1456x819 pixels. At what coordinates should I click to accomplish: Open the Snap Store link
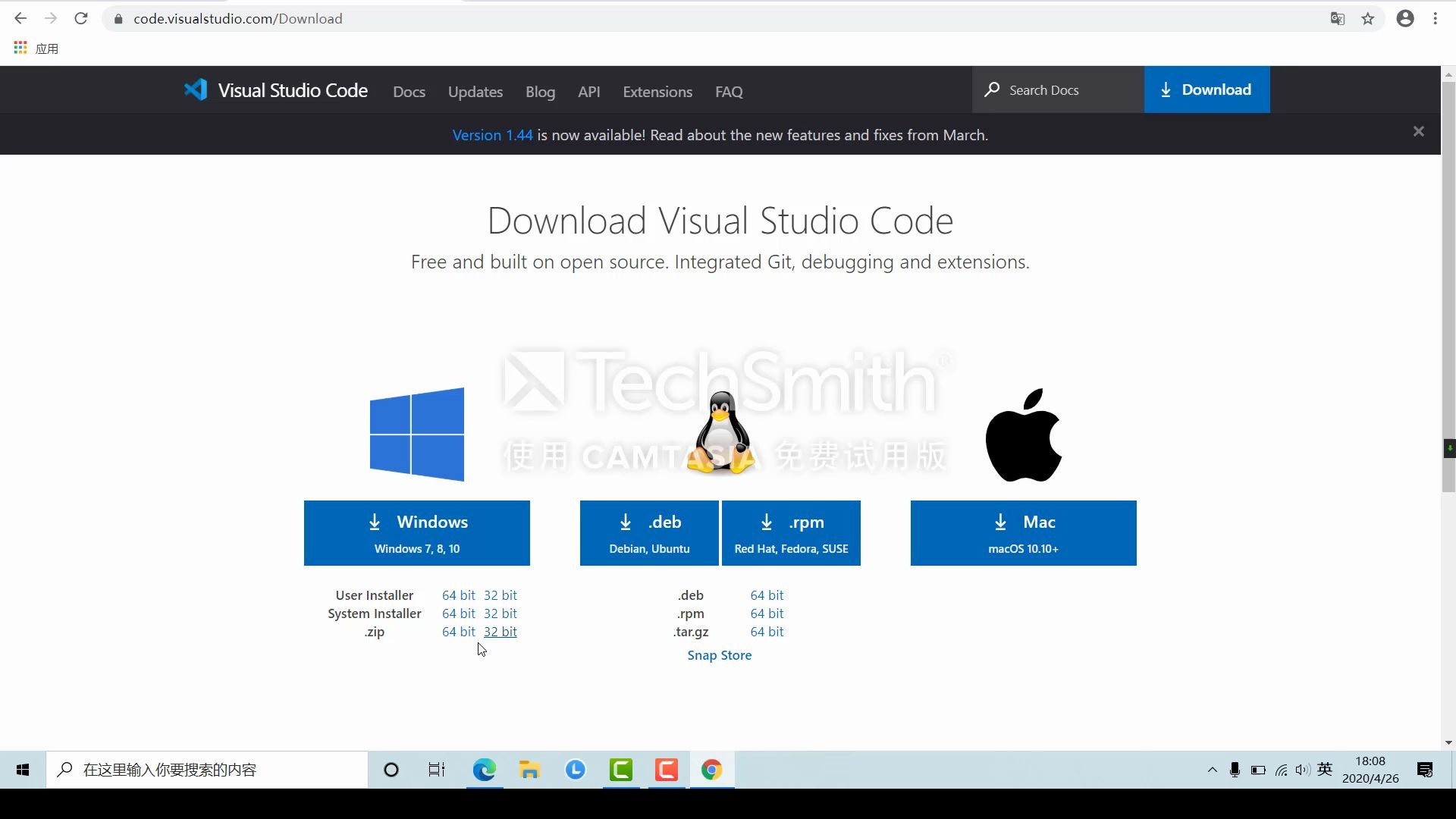(720, 655)
